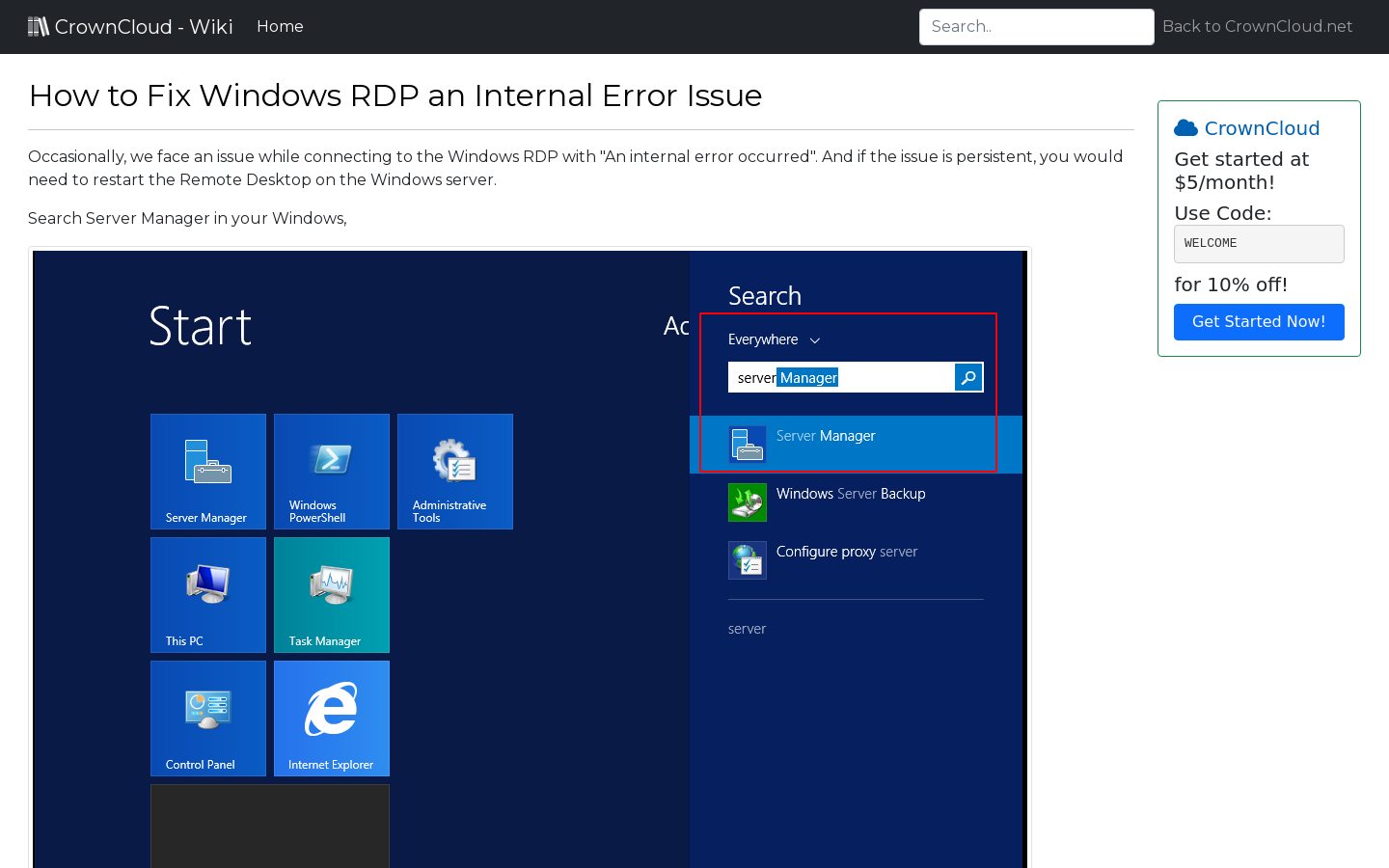Open the Administrative Tools tile
The width and height of the screenshot is (1389, 868).
pyautogui.click(x=454, y=472)
